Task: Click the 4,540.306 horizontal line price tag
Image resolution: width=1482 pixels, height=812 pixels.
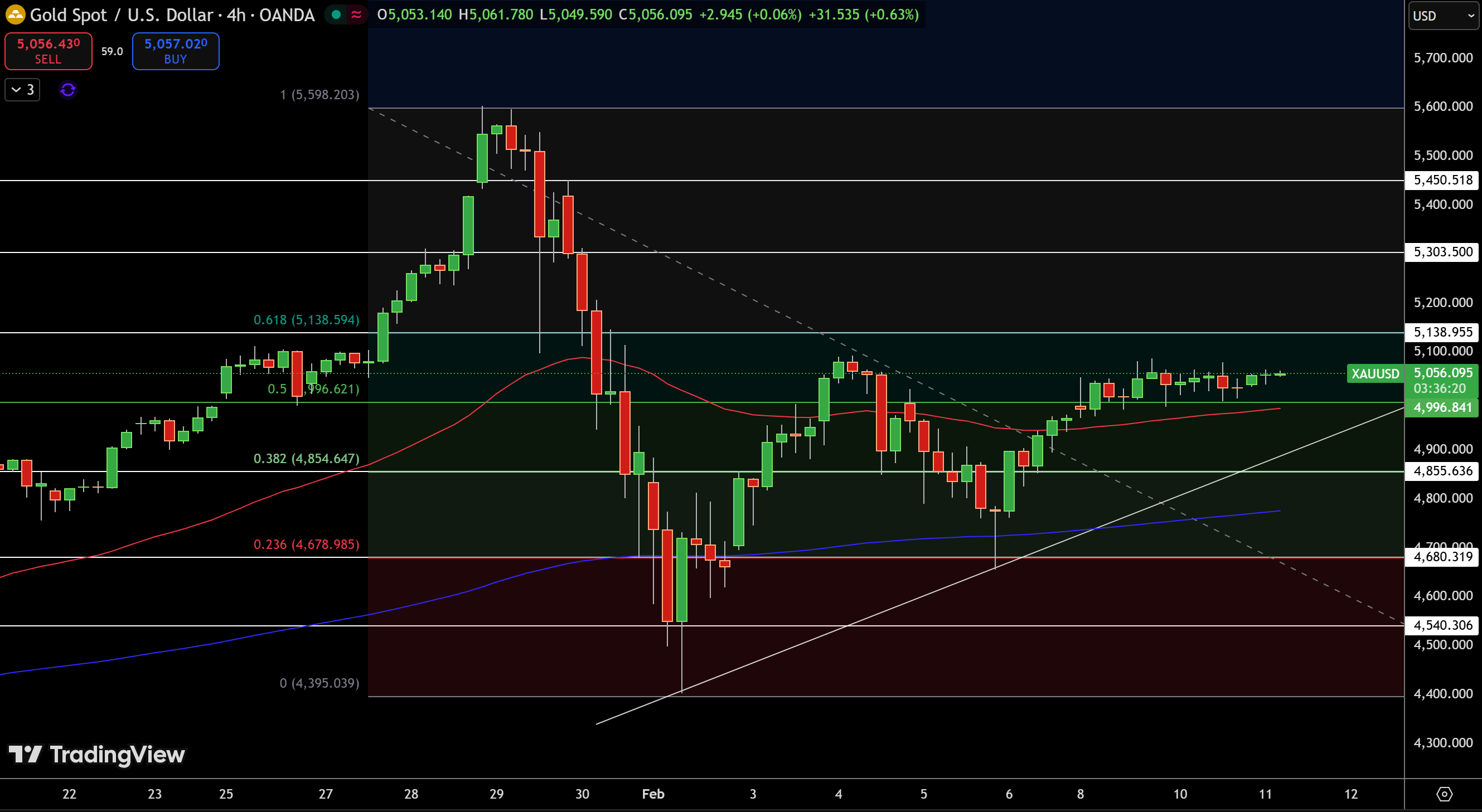Action: point(1442,625)
